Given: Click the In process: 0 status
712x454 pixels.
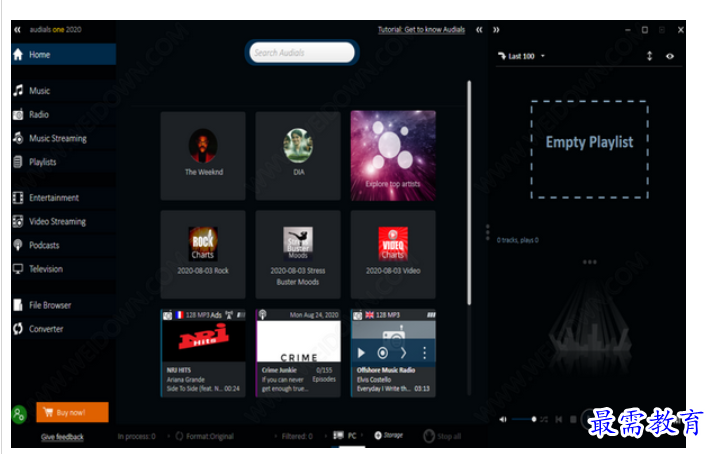Looking at the screenshot, I should 137,436.
